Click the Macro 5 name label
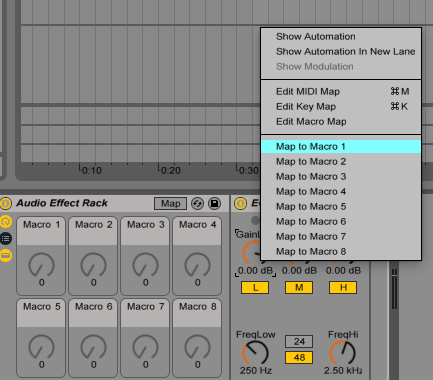The image size is (433, 380). click(41, 307)
